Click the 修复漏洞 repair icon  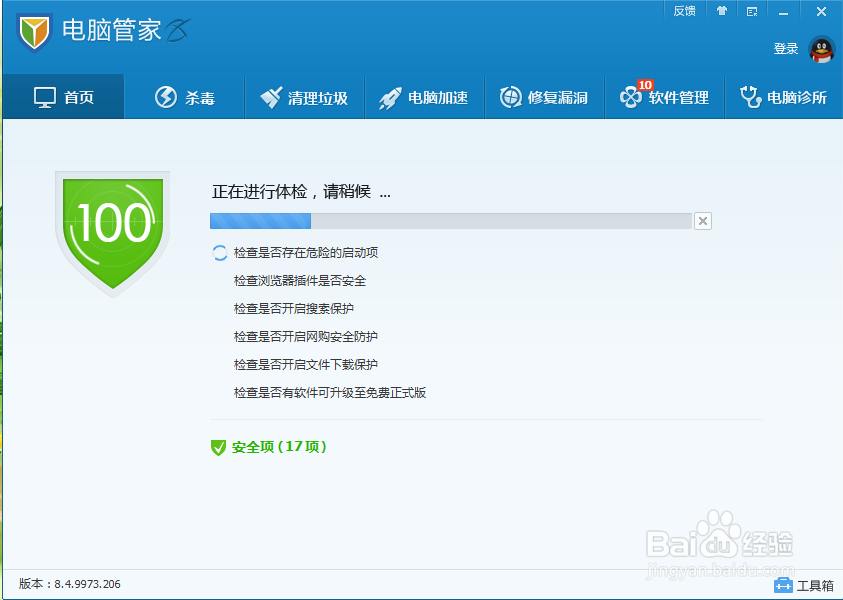[512, 96]
